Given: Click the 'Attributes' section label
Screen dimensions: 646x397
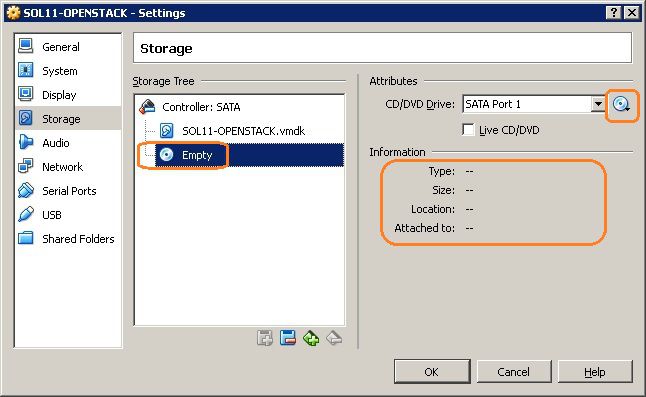Looking at the screenshot, I should tap(393, 81).
